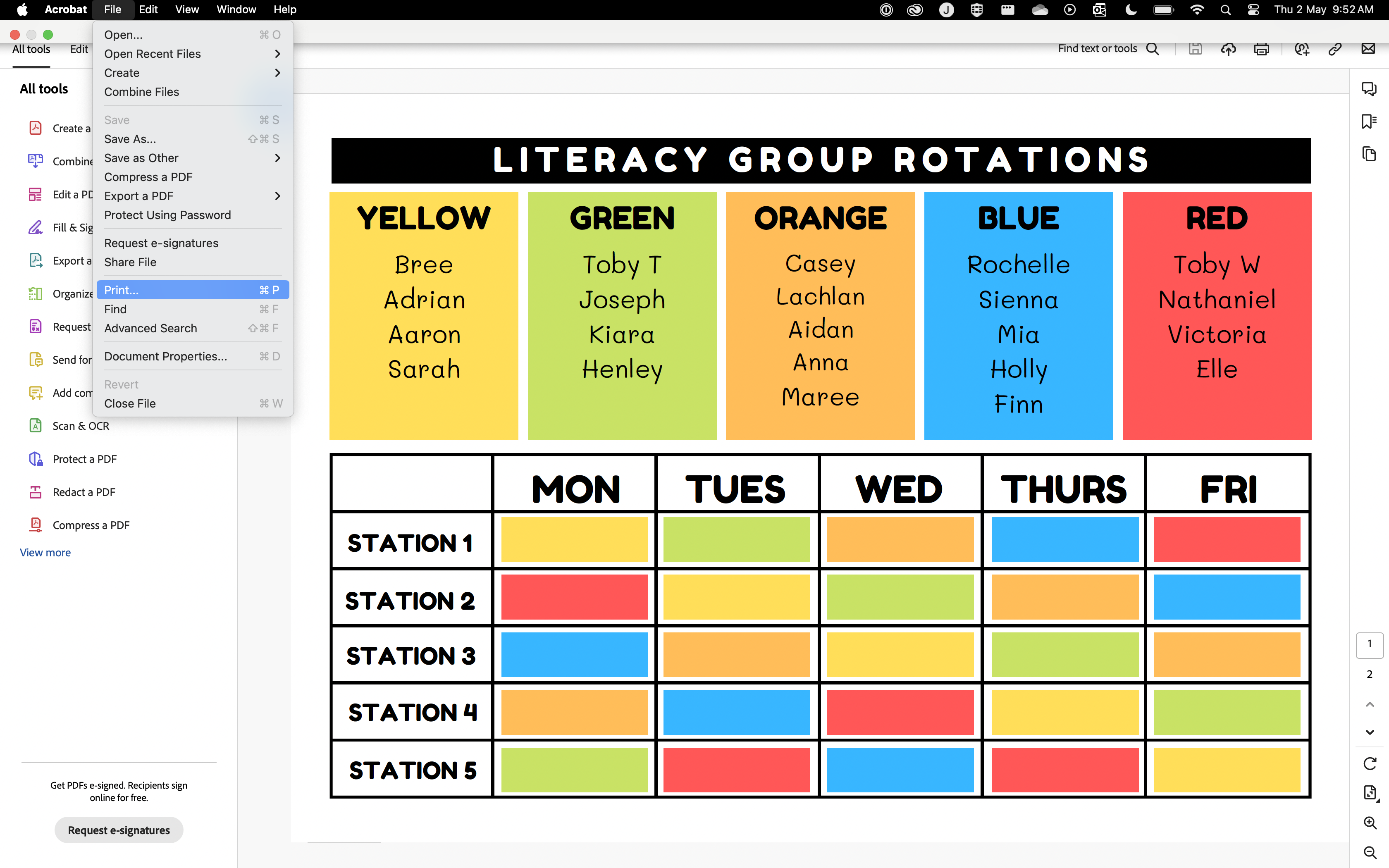The width and height of the screenshot is (1389, 868).
Task: Zoom out using the magnifier minus icon
Action: click(x=1370, y=852)
